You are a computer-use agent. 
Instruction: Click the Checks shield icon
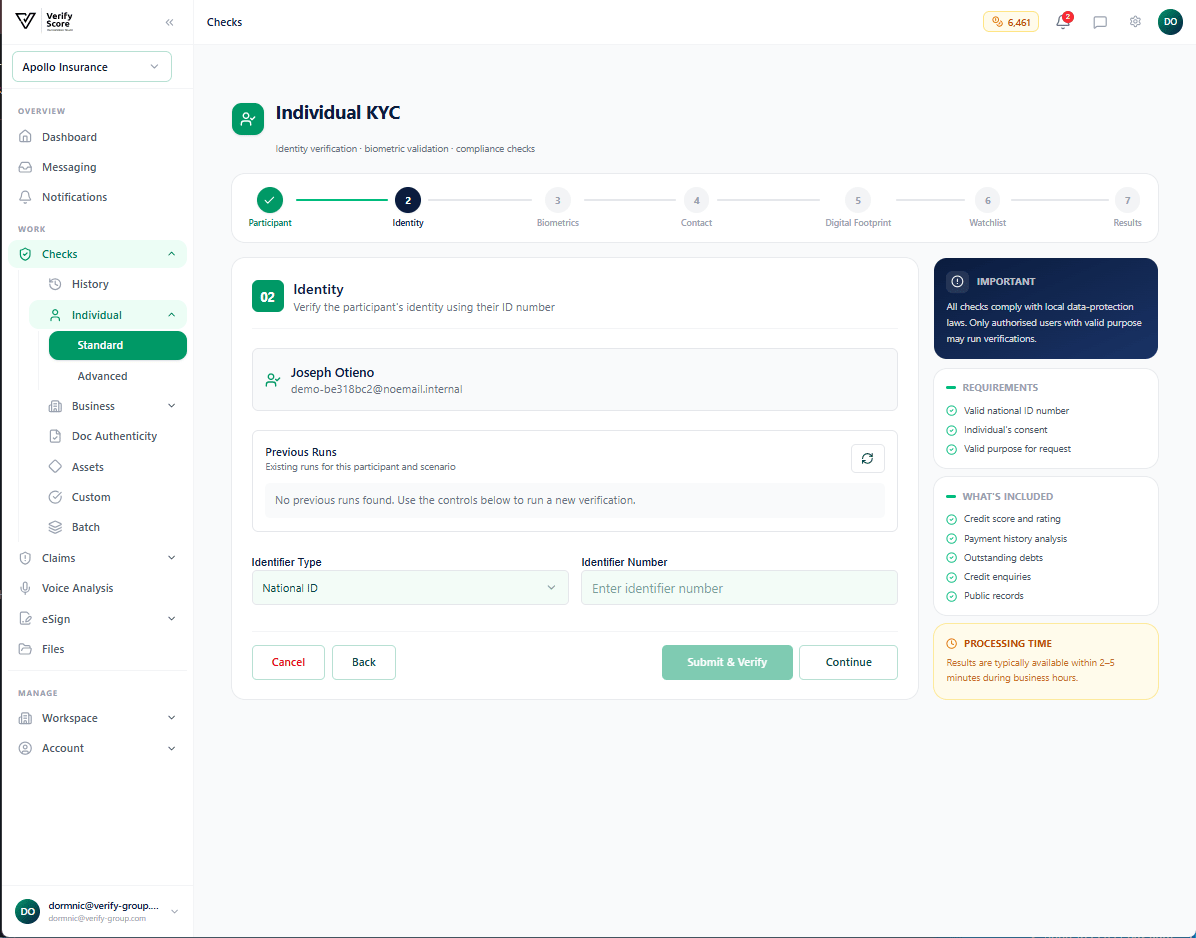click(25, 254)
